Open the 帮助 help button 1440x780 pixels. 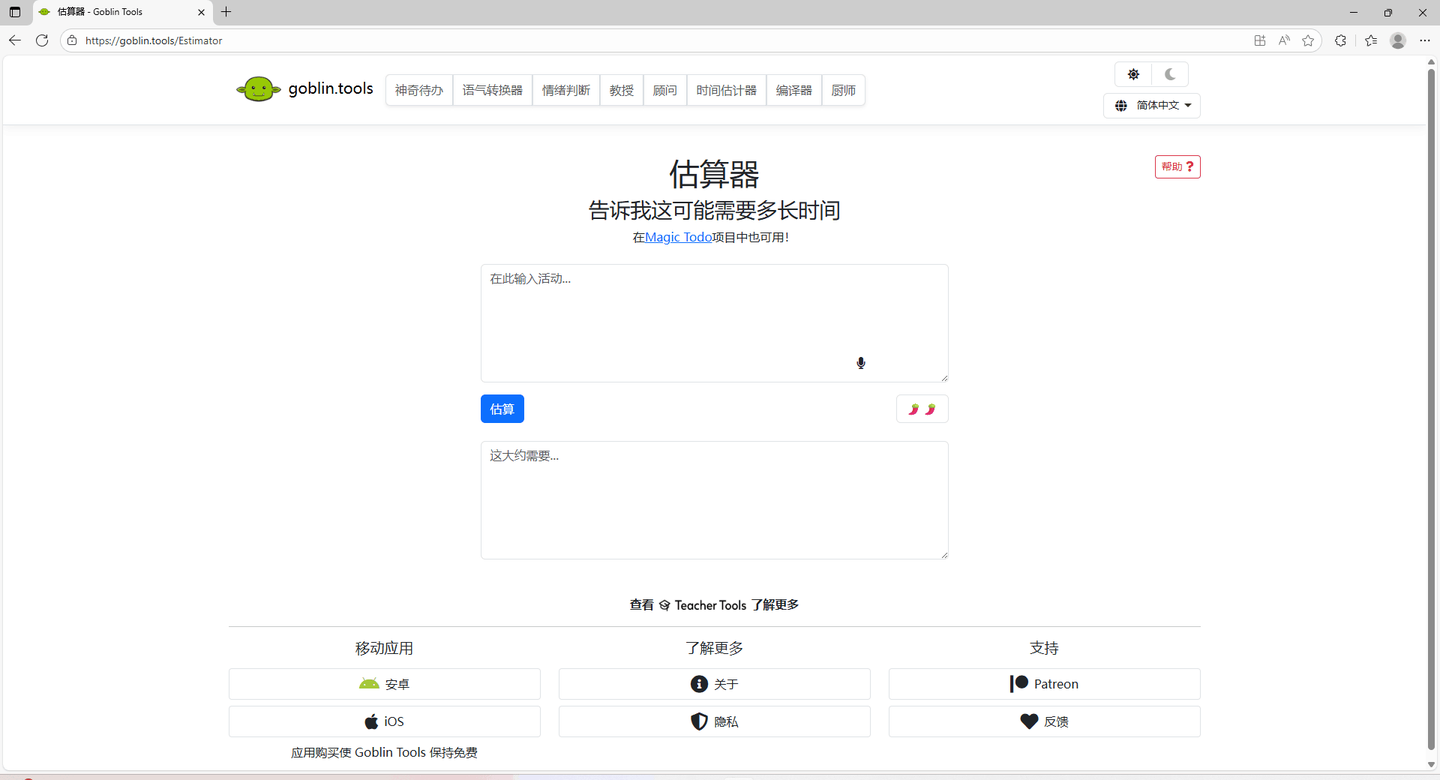tap(1177, 167)
